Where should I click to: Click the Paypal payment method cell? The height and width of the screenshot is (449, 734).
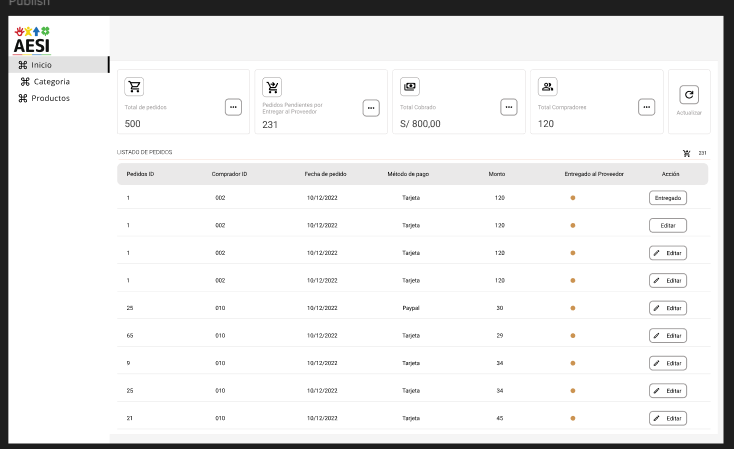(411, 308)
